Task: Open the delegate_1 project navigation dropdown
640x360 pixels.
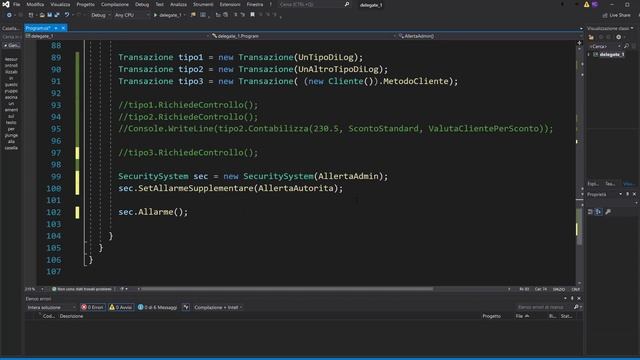Action: pos(117,36)
